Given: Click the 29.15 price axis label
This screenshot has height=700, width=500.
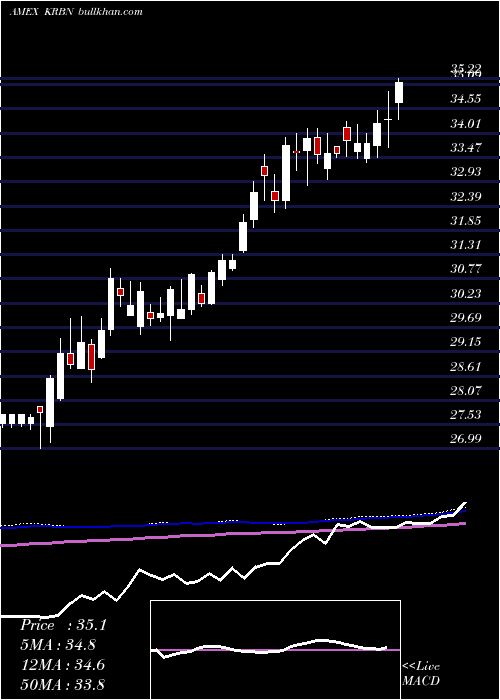Looking at the screenshot, I should tap(466, 342).
